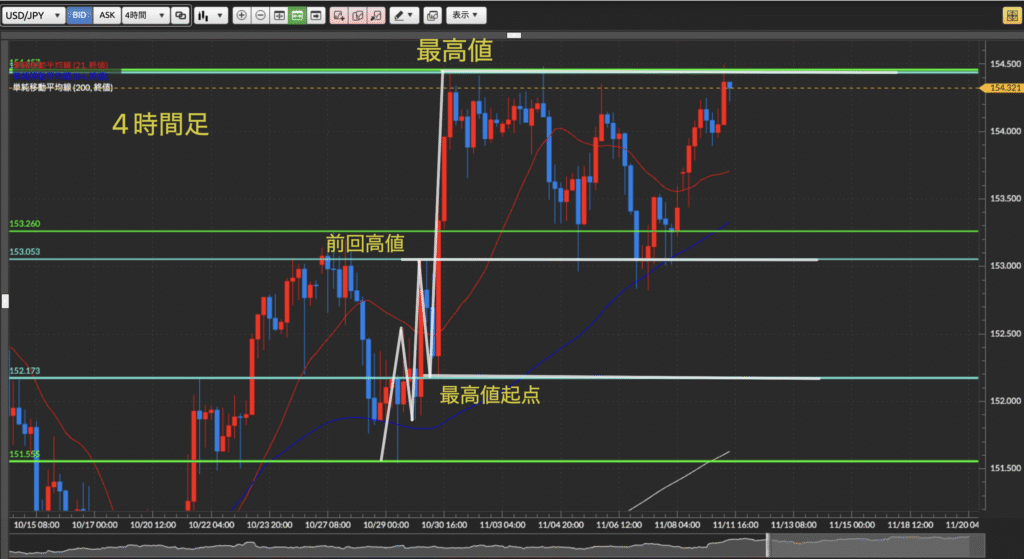
Task: Click the yellow crosshair icon at top right
Action: tap(1011, 16)
